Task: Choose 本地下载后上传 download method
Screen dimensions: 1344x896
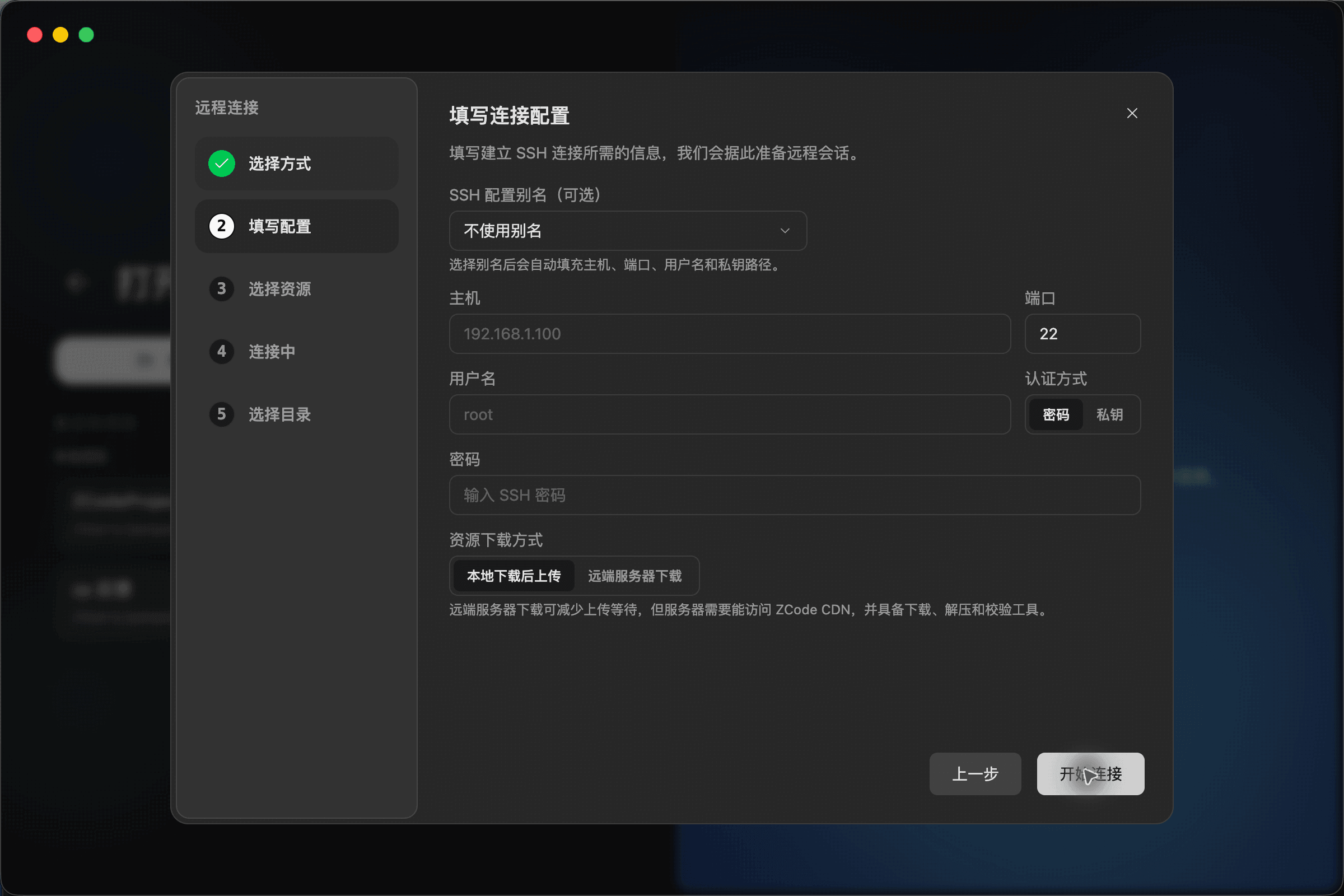Action: click(514, 576)
